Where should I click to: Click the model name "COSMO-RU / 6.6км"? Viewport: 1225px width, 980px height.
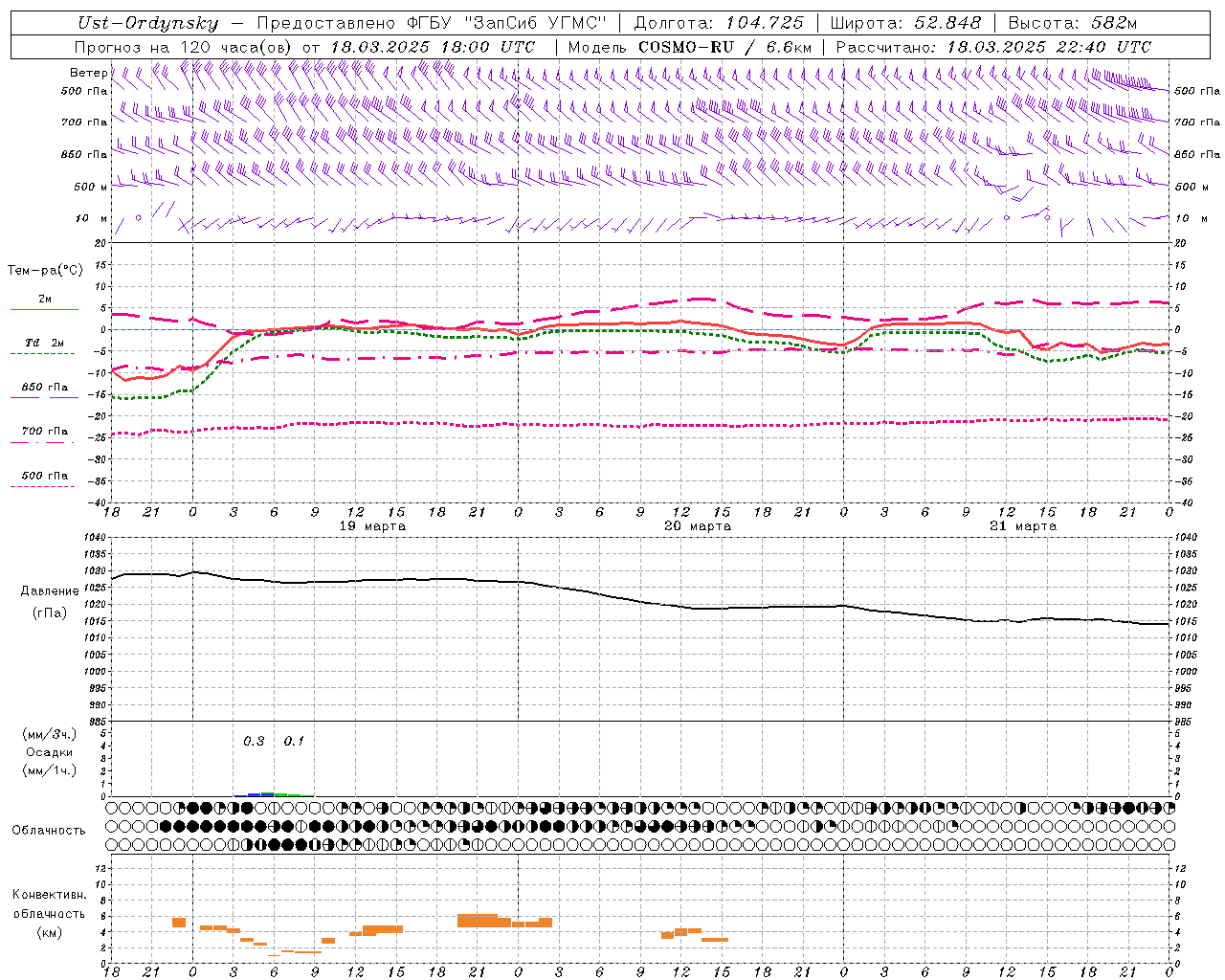pyautogui.click(x=724, y=47)
